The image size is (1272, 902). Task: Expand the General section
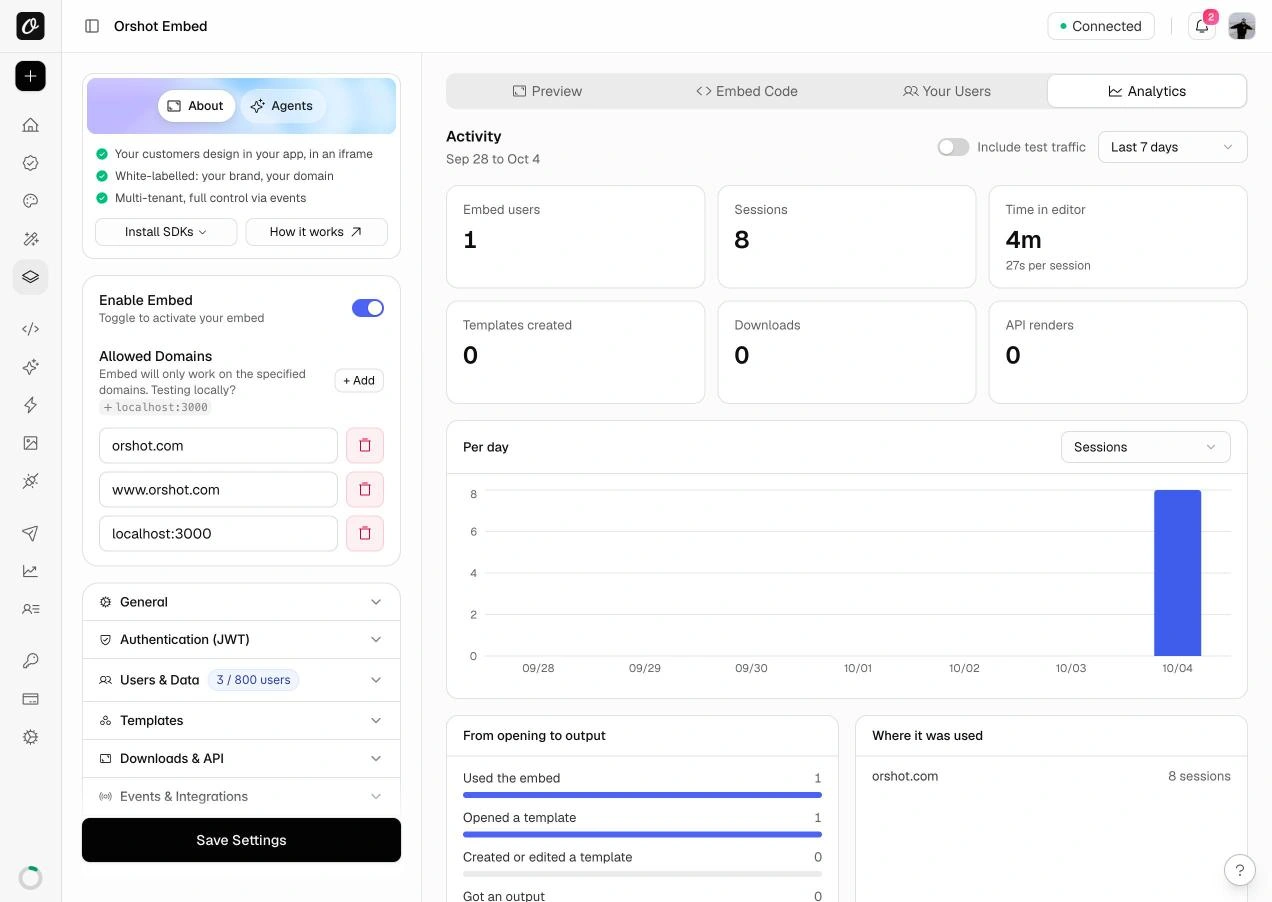point(241,602)
